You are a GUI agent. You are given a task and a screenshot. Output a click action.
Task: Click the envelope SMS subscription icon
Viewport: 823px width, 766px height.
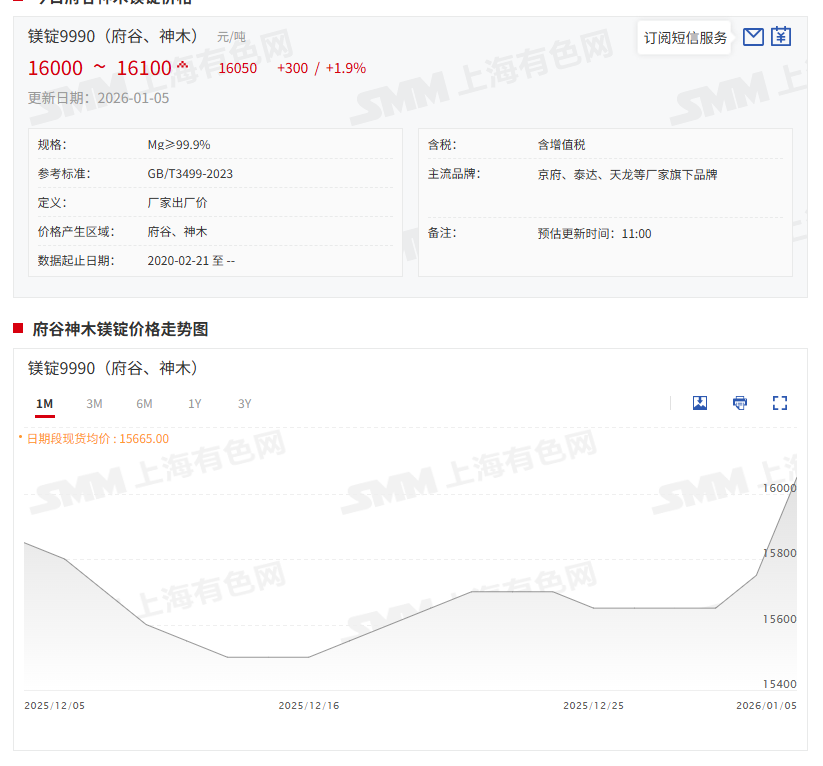tap(754, 37)
